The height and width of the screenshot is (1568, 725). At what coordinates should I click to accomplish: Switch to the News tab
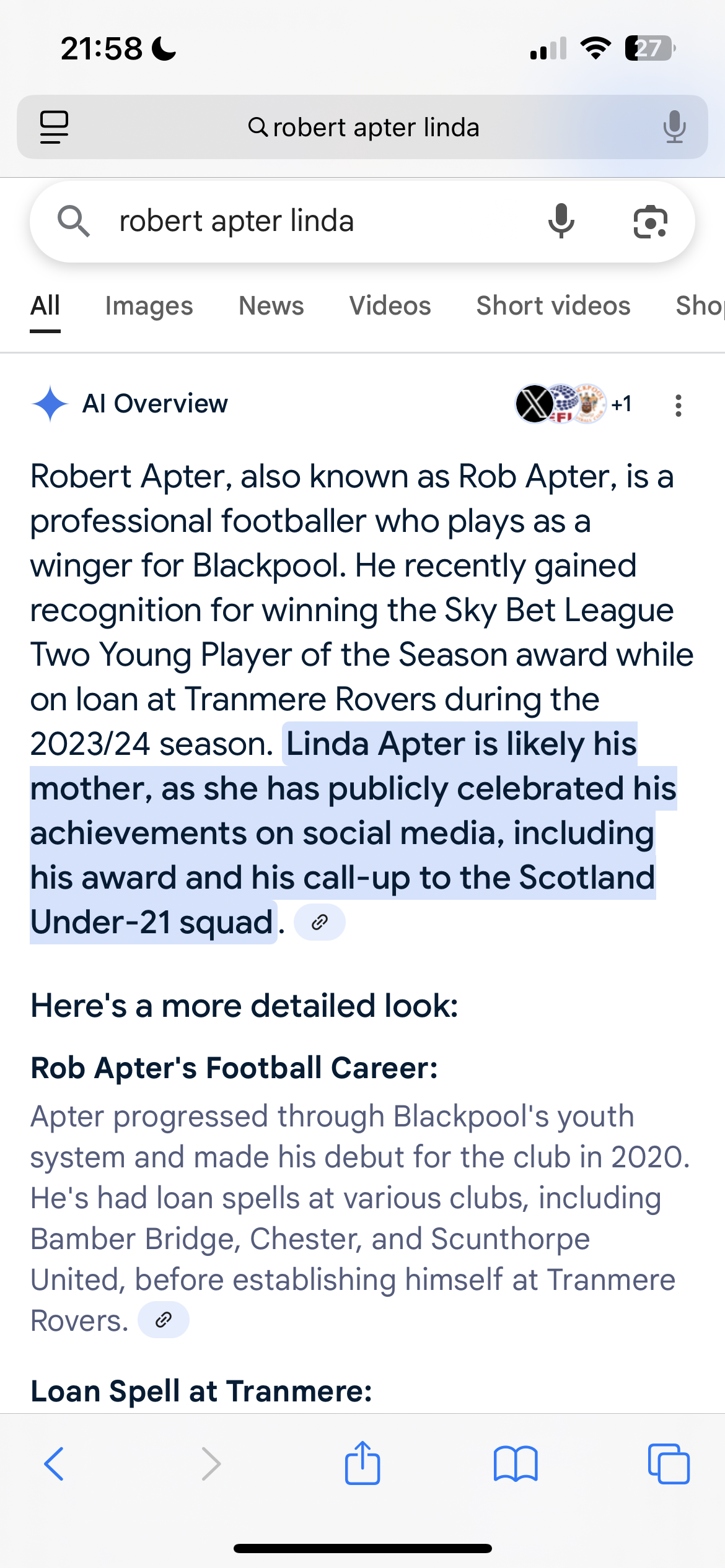[x=271, y=306]
